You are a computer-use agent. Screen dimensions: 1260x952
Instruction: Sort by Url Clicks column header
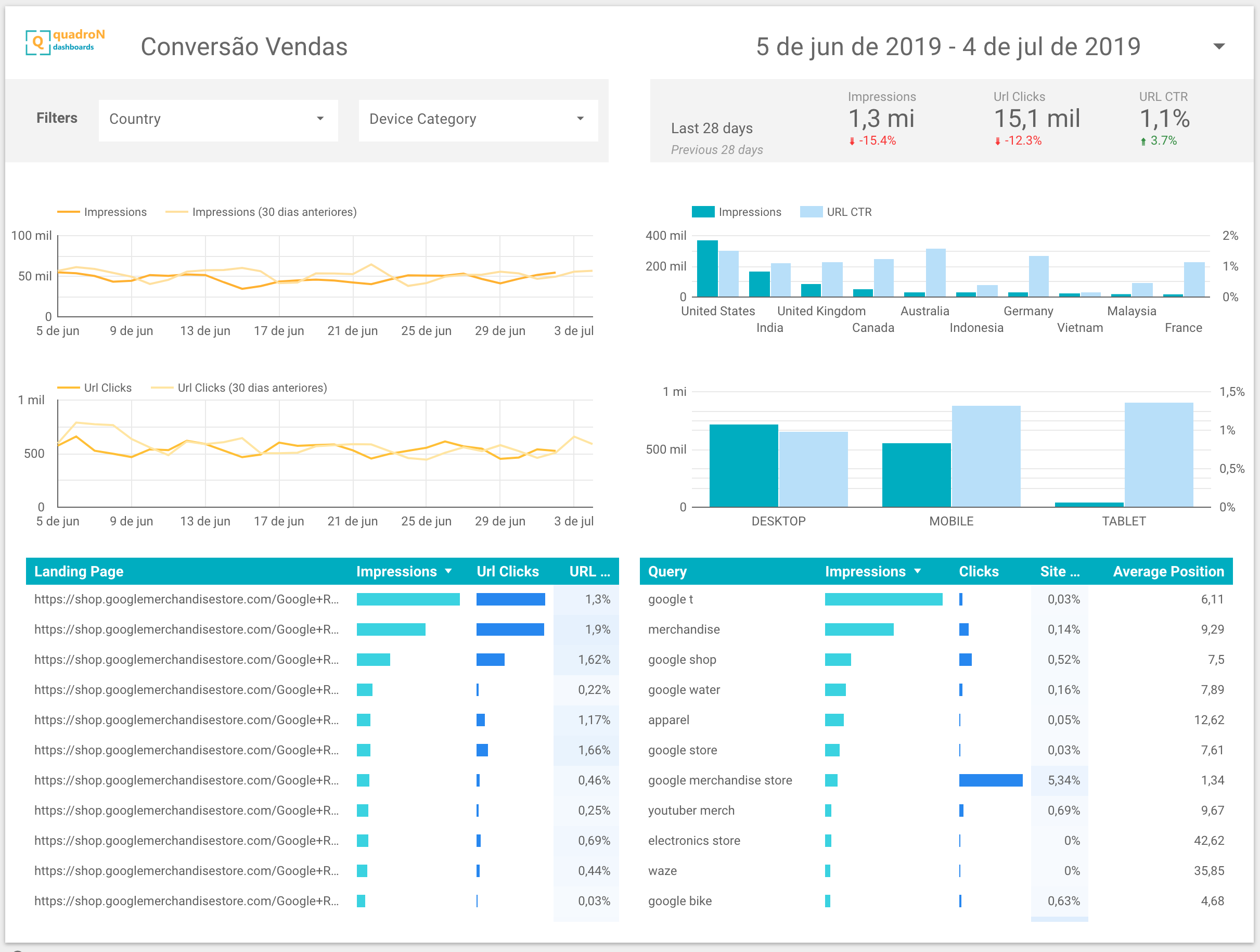pyautogui.click(x=508, y=571)
